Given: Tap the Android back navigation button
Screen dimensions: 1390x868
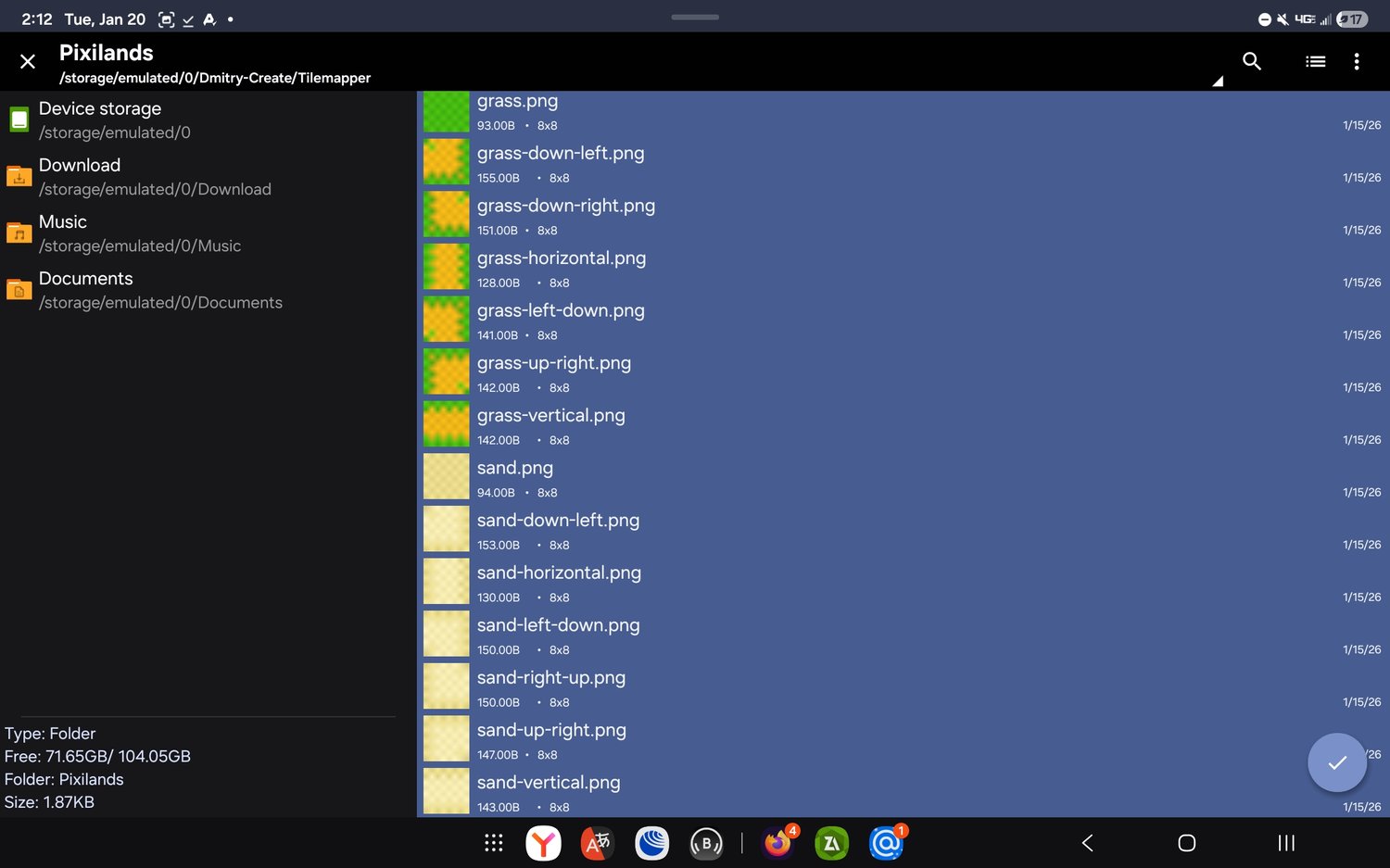Looking at the screenshot, I should click(1088, 843).
